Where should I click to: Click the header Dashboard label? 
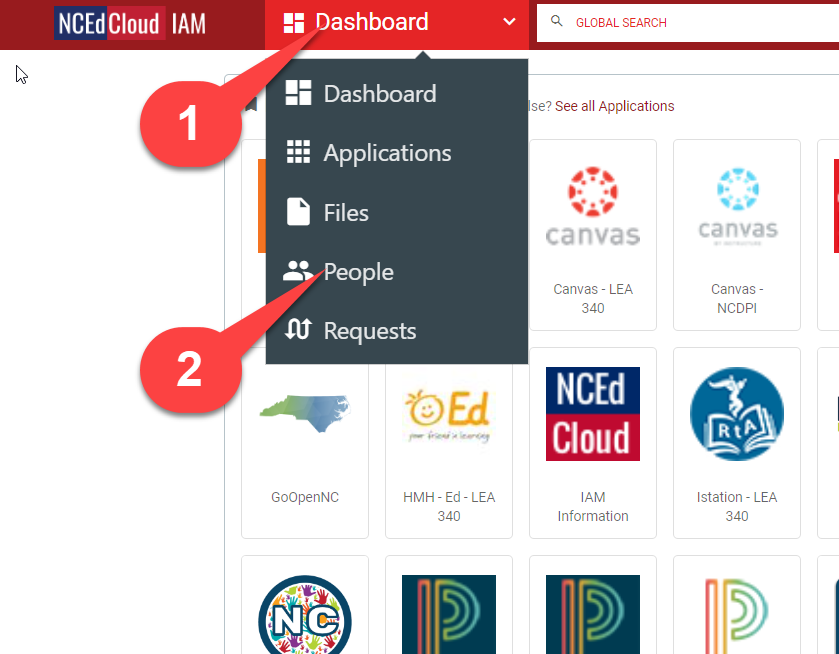click(371, 22)
